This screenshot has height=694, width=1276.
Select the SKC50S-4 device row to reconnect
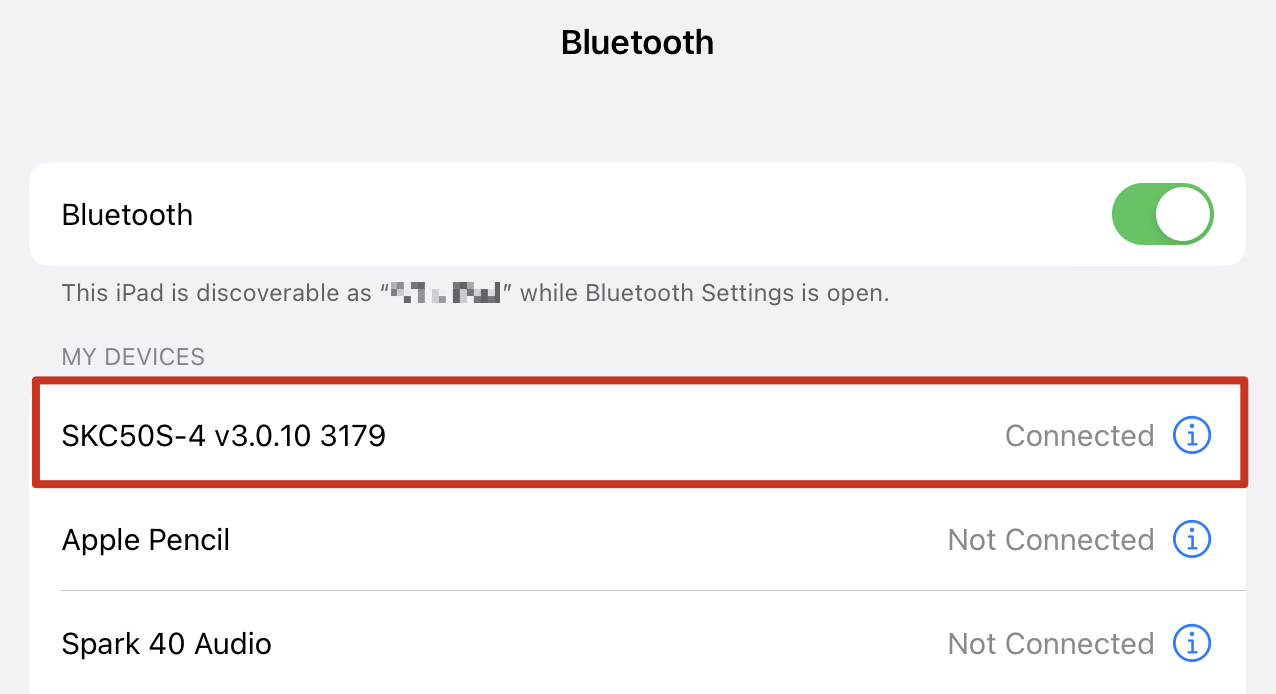click(400, 435)
